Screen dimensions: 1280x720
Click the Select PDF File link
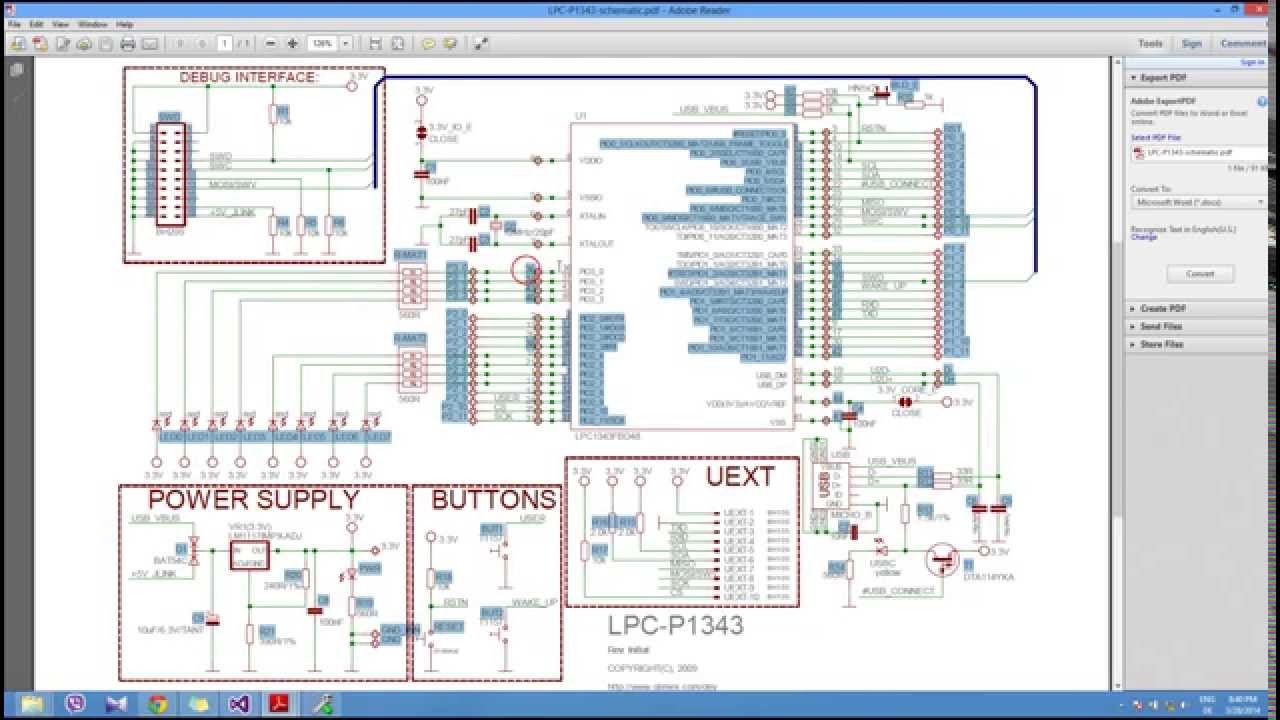[1154, 138]
